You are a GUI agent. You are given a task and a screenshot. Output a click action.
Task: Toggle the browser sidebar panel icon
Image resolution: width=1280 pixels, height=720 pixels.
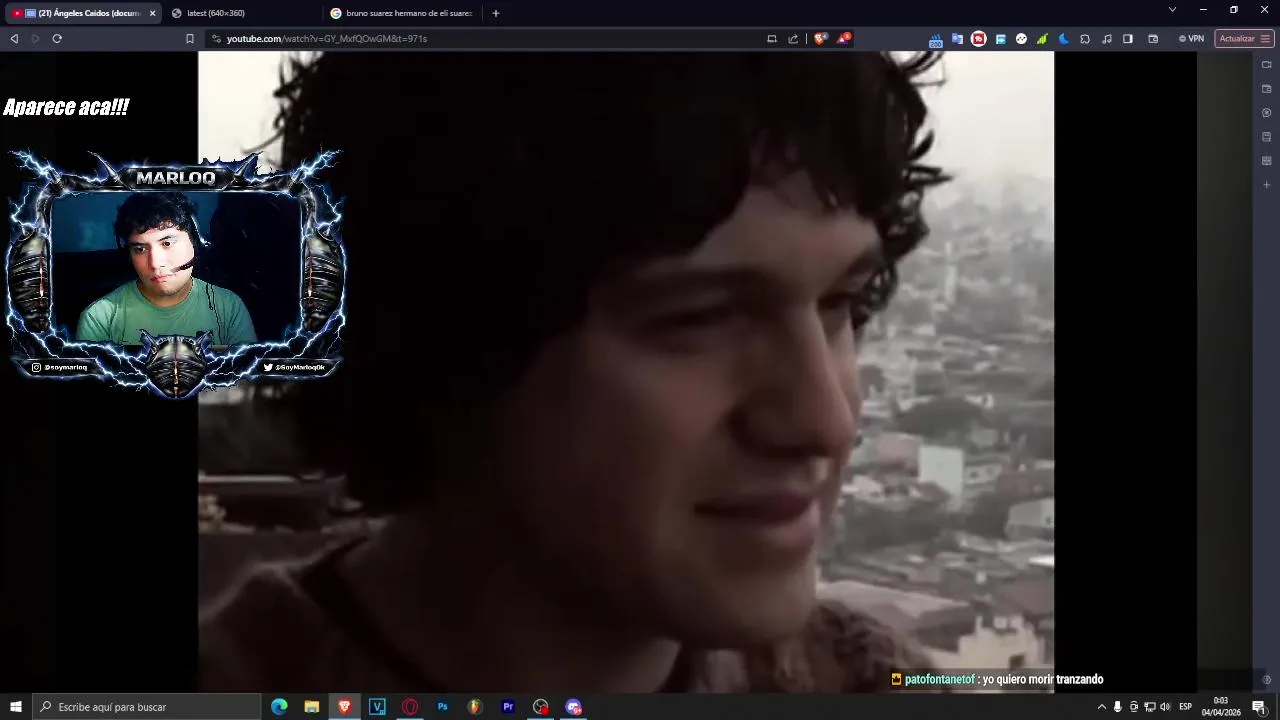[x=1128, y=39]
